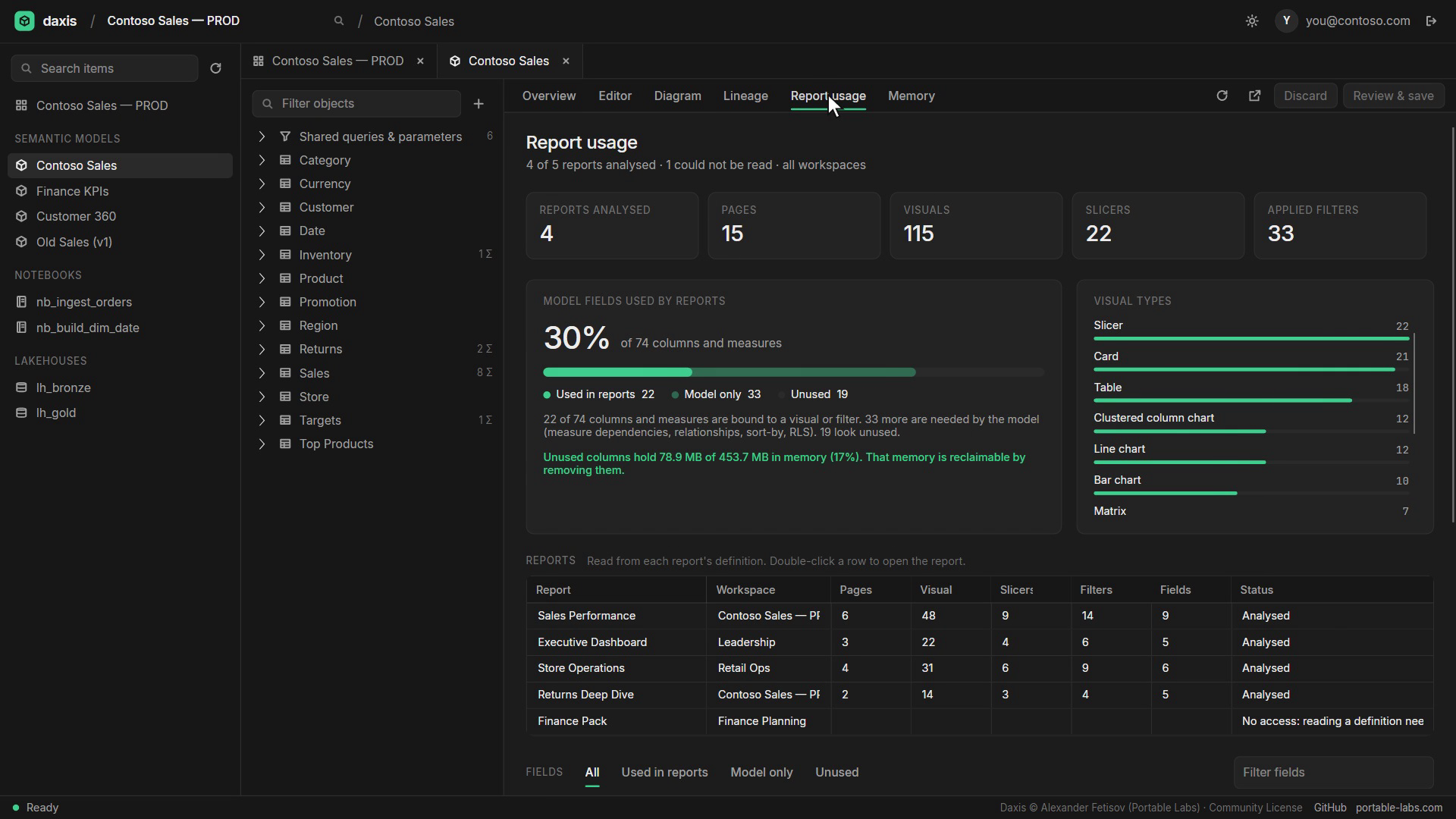
Task: Expand the Promotion table
Action: click(x=262, y=302)
